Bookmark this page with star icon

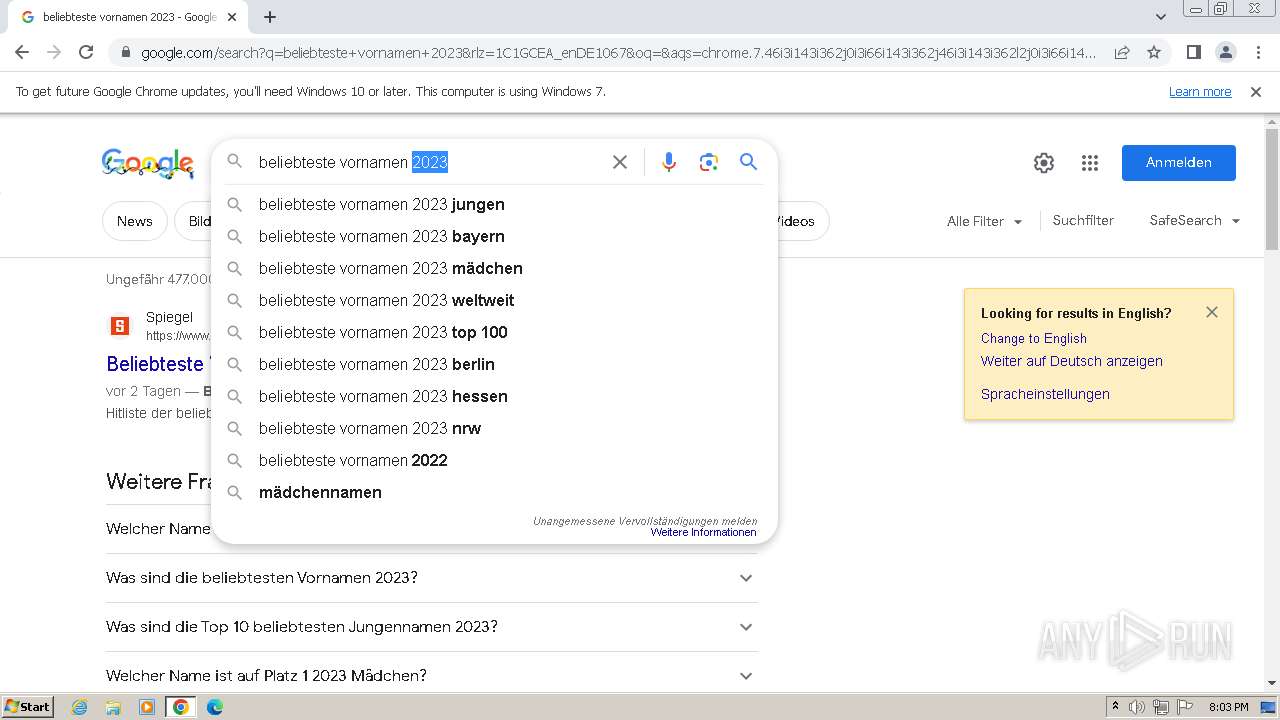pyautogui.click(x=1154, y=52)
